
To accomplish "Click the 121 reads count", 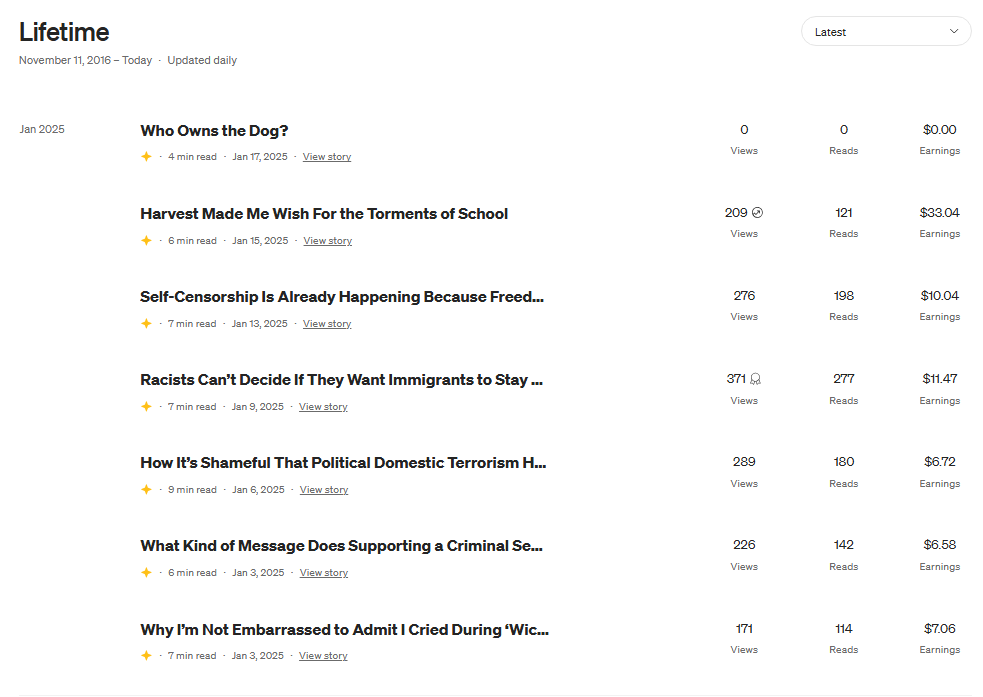I will pos(843,213).
